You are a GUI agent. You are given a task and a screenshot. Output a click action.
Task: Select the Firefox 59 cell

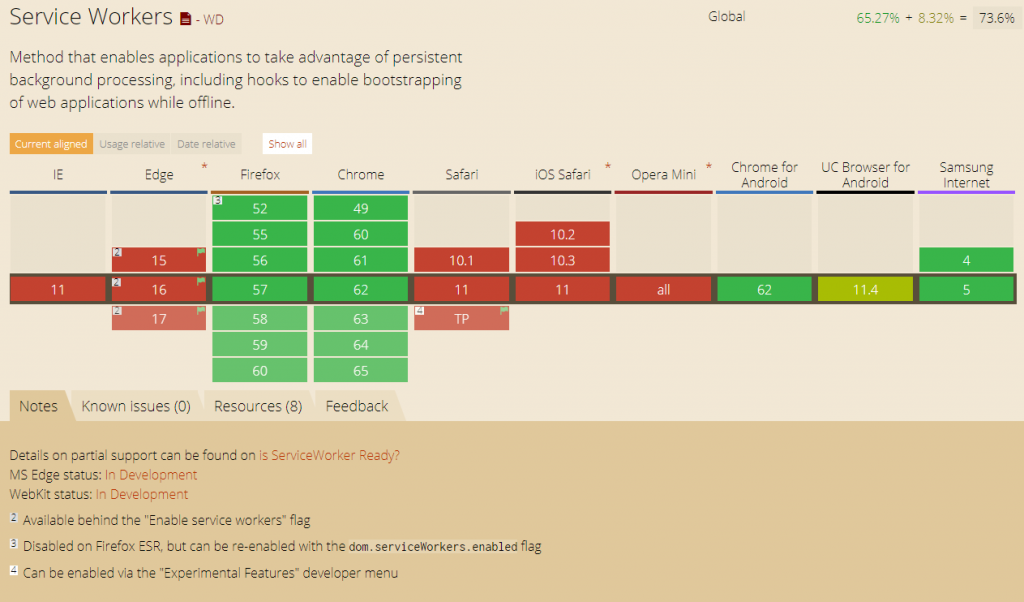tap(260, 344)
